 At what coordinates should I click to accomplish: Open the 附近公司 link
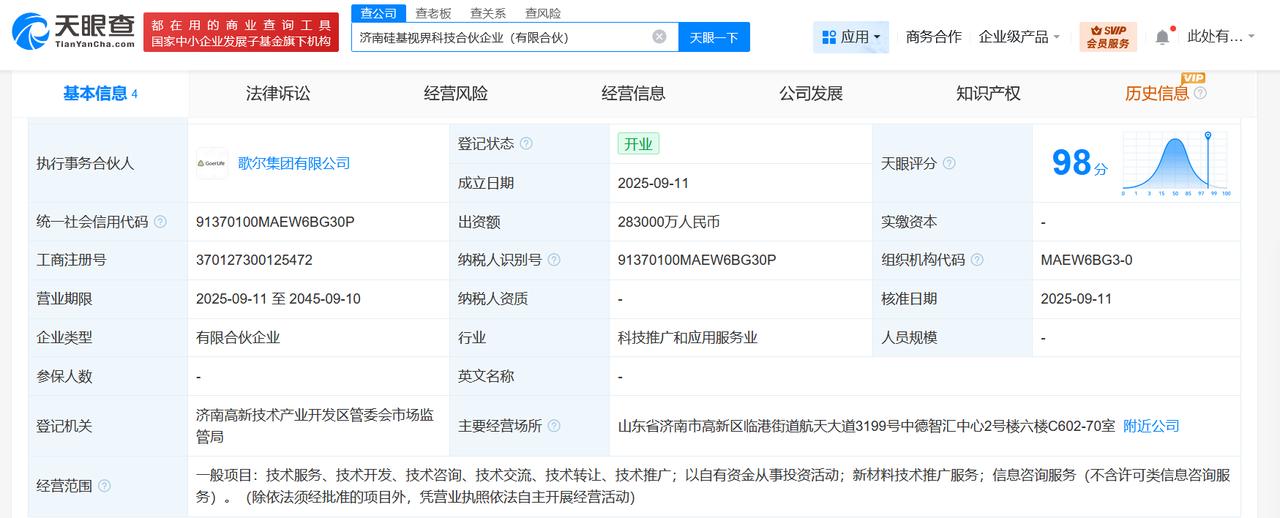(1151, 426)
